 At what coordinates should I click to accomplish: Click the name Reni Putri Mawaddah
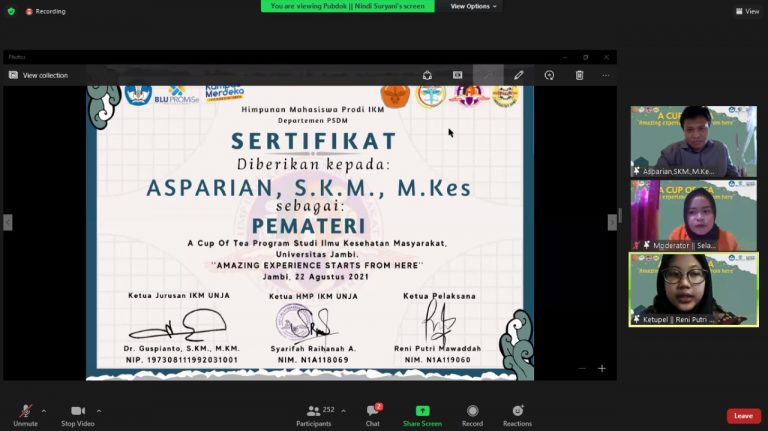coord(438,348)
